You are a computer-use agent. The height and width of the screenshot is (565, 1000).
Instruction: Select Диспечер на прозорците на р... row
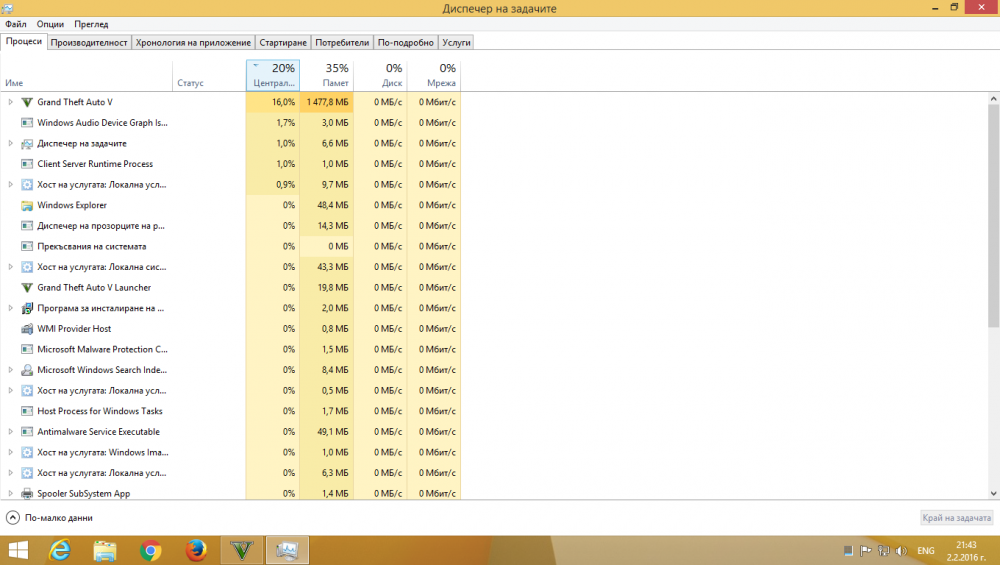(x=230, y=226)
